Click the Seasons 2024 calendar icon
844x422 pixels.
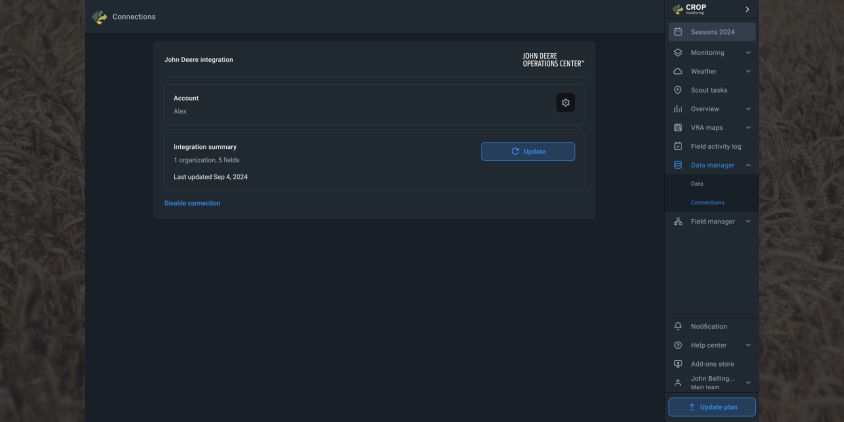point(678,32)
